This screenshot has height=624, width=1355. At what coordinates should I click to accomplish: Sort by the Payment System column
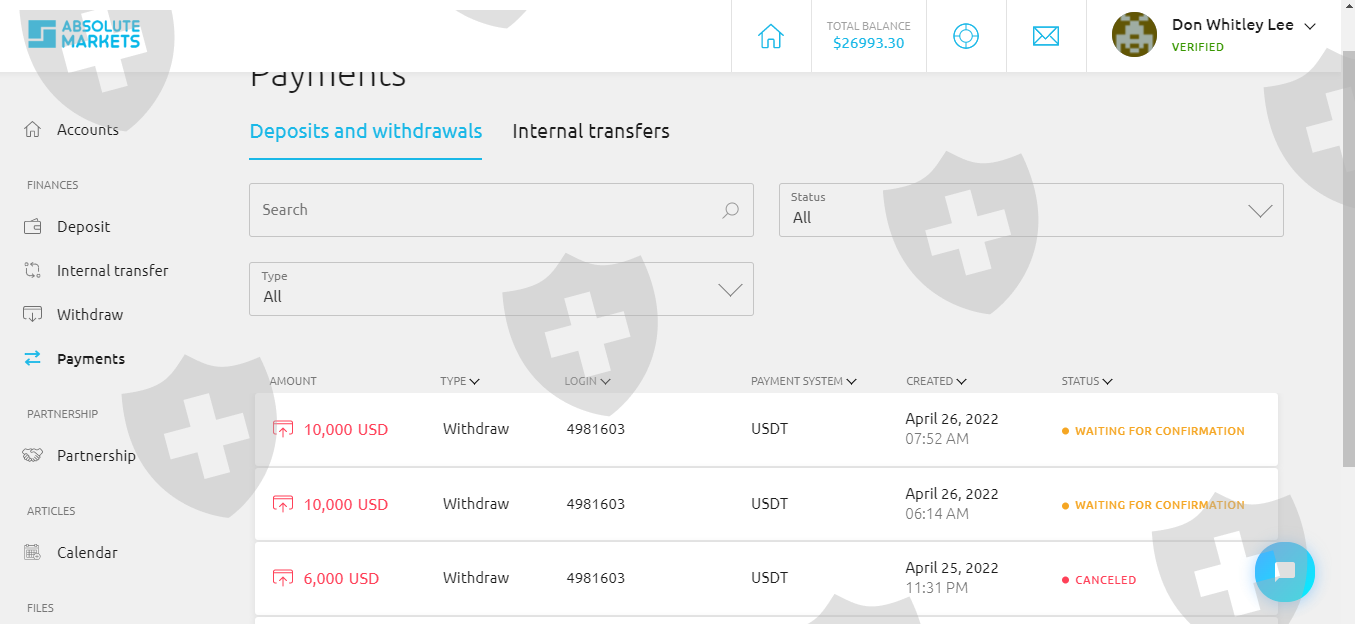coord(804,381)
